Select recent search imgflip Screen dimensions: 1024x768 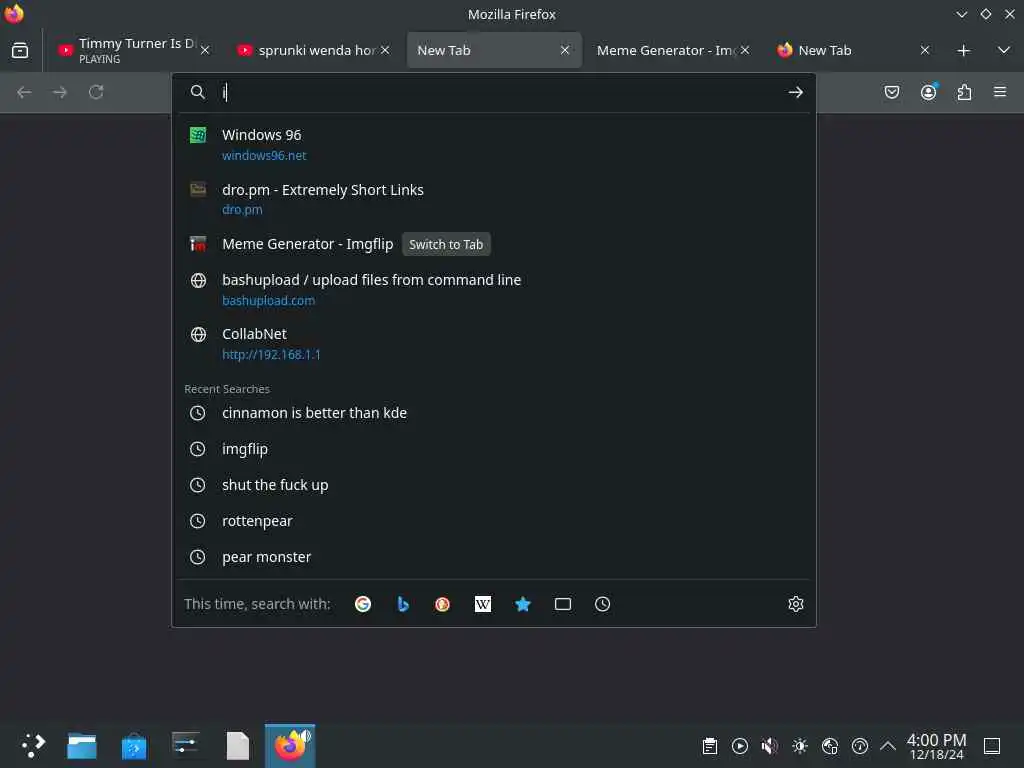click(x=494, y=449)
